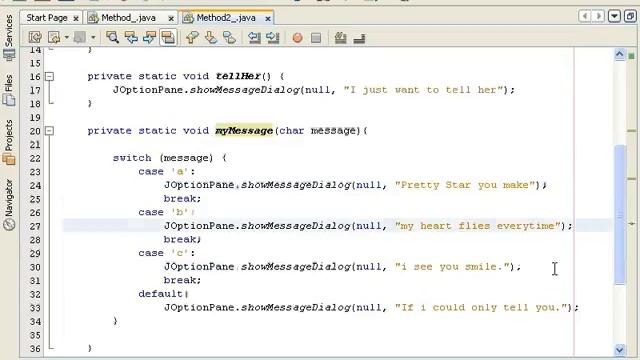Click the greyed Forward navigation icon
The height and width of the screenshot is (360, 640).
[x=80, y=38]
